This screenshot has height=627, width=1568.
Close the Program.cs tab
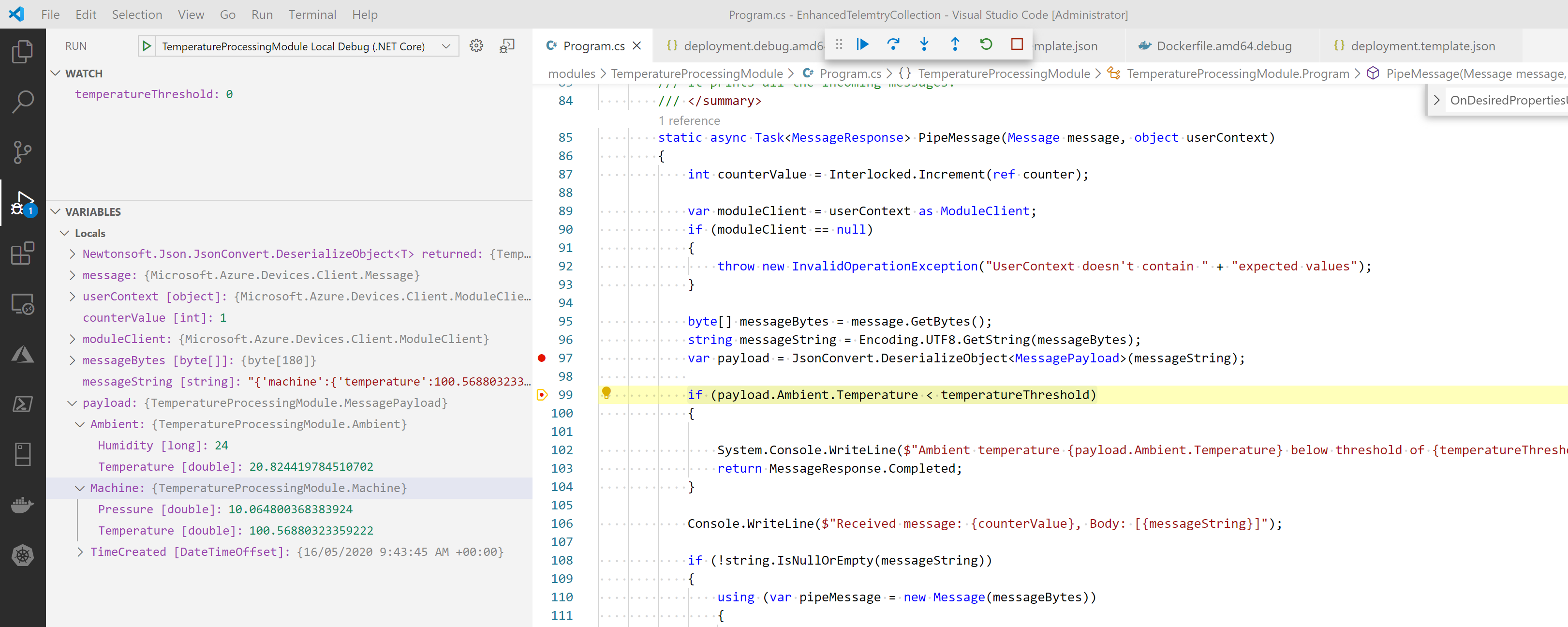click(636, 45)
